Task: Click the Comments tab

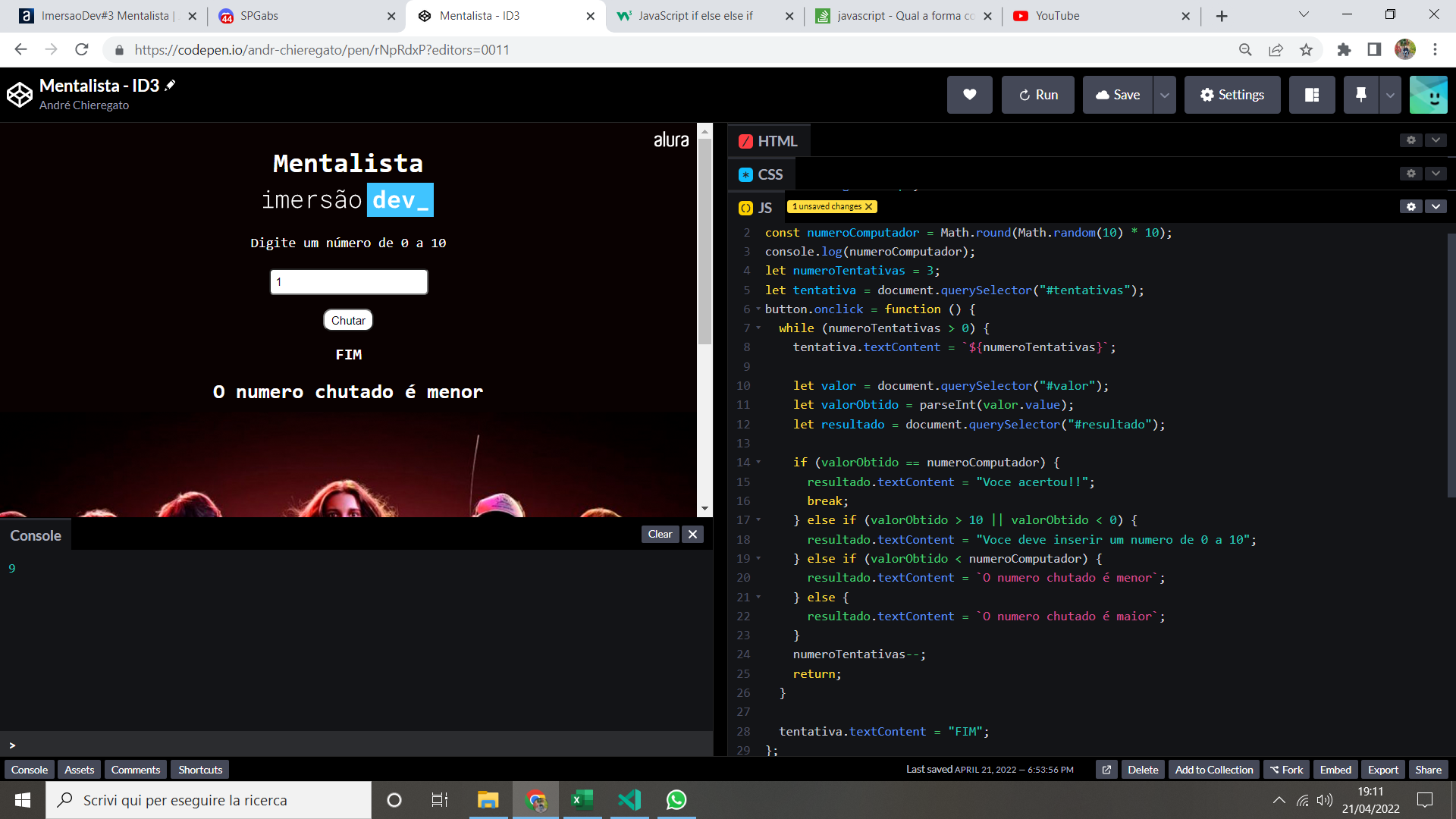Action: coord(135,769)
